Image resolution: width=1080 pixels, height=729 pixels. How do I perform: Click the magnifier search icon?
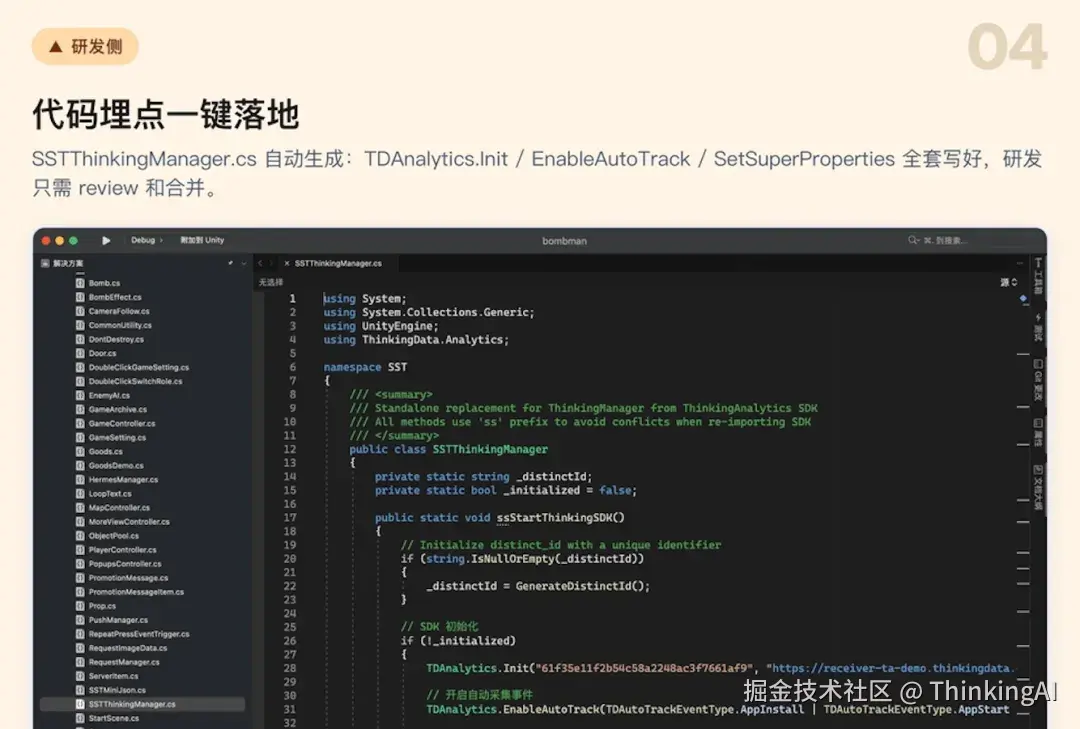913,240
